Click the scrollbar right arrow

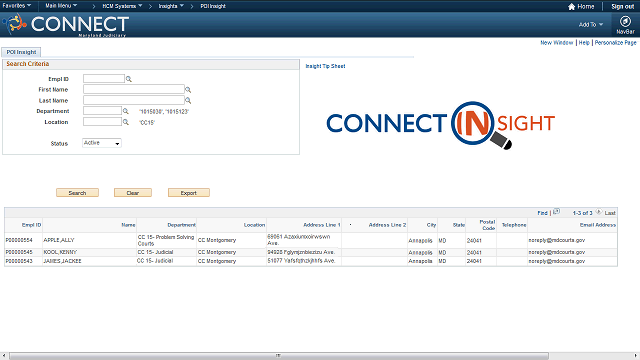[636, 356]
